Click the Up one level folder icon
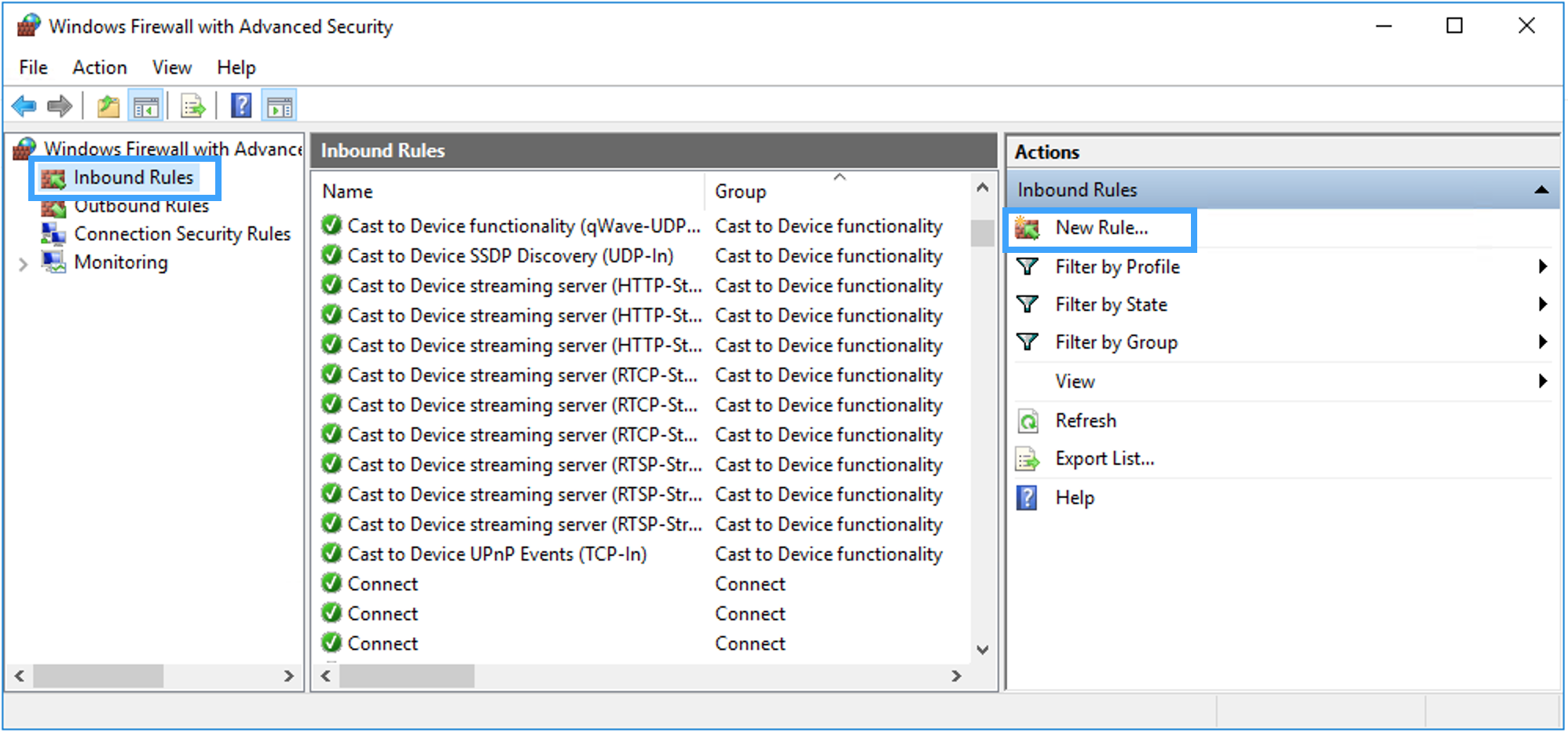This screenshot has width=1568, height=732. [108, 105]
